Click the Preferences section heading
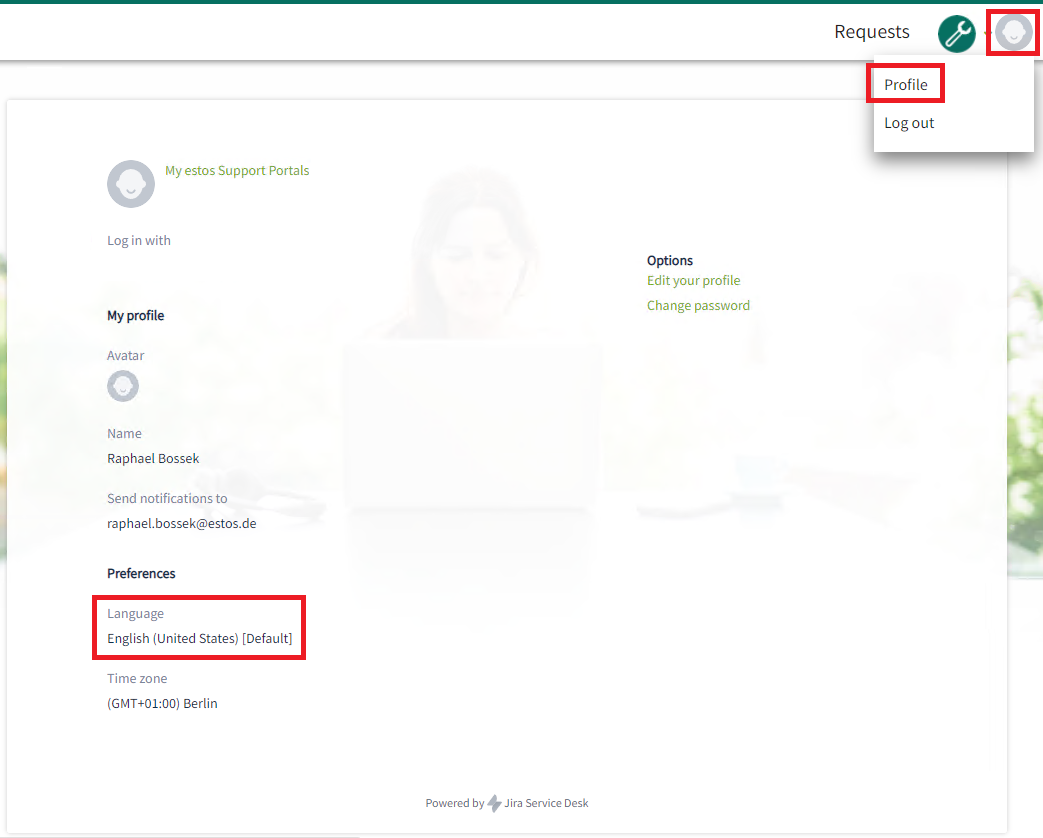Screen dimensions: 1043x838 (x=141, y=574)
